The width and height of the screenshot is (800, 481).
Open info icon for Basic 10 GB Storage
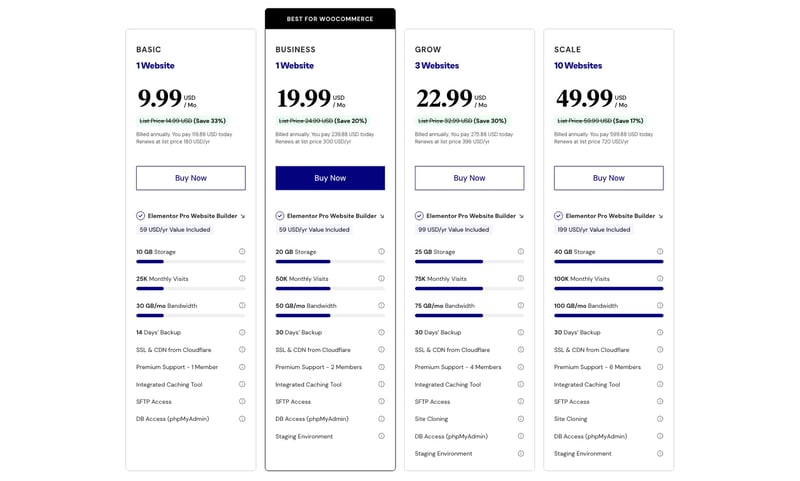[242, 251]
